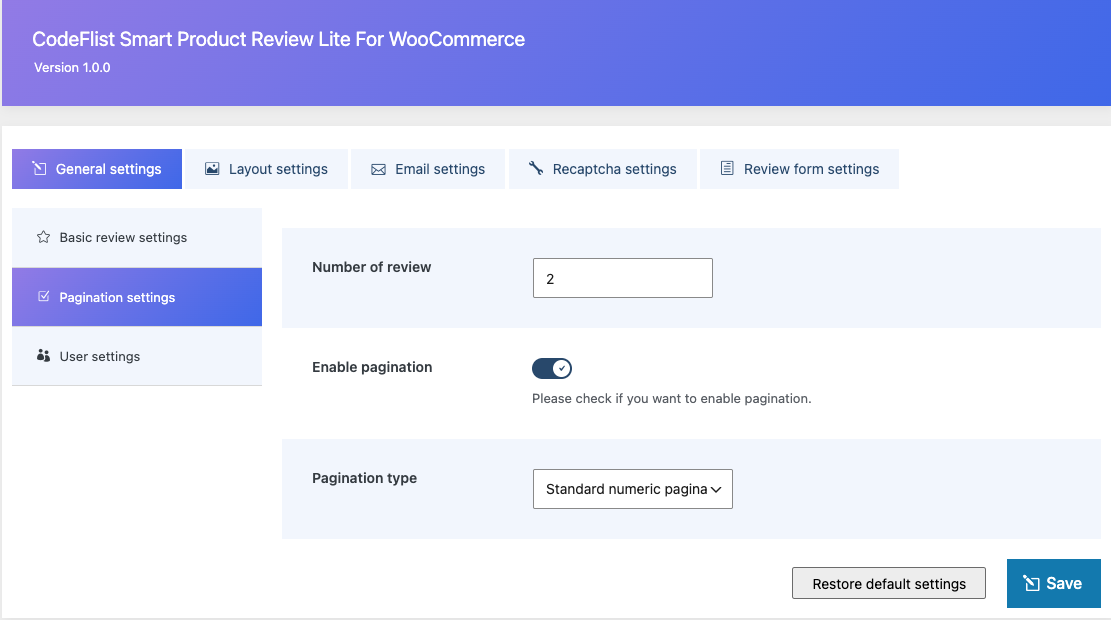Click the 'Version 1.0.0' text
The height and width of the screenshot is (620, 1111).
pyautogui.click(x=72, y=68)
